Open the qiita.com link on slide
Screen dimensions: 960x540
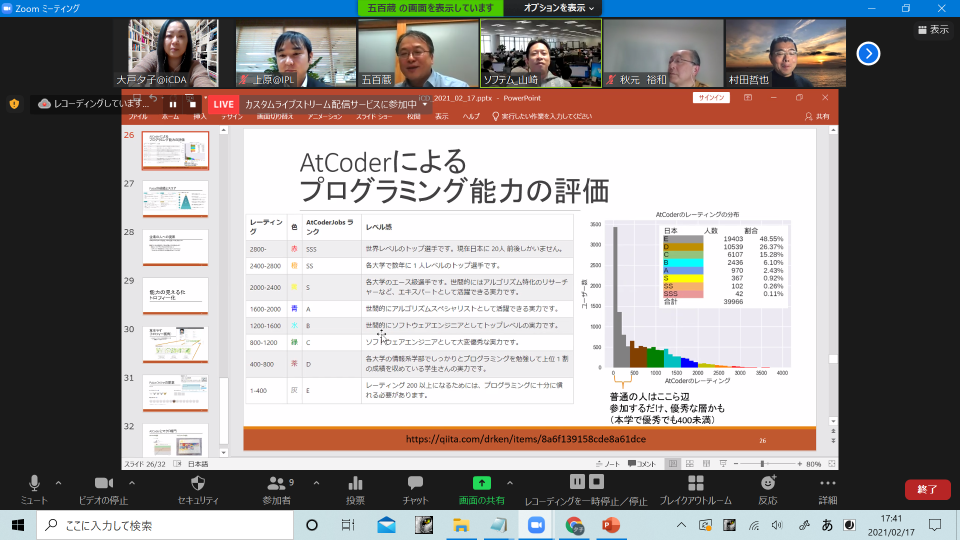coord(525,439)
